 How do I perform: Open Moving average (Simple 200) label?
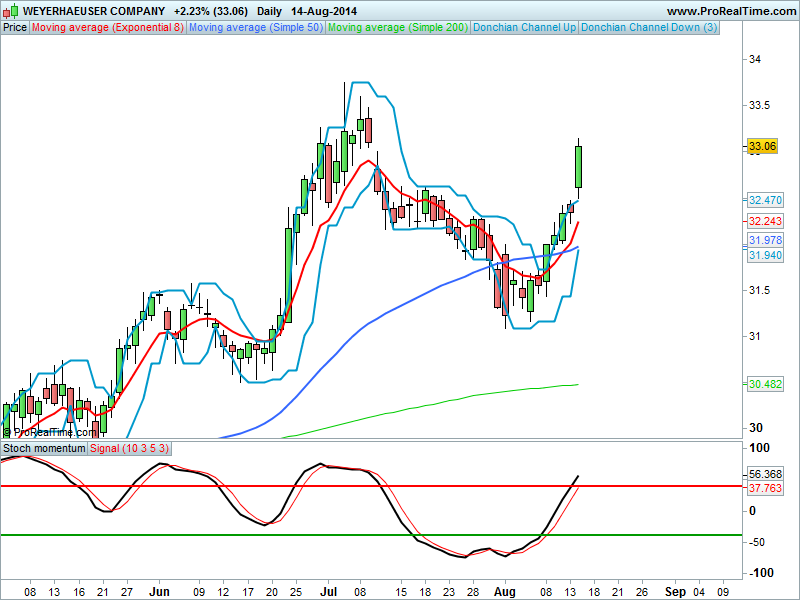click(x=398, y=28)
